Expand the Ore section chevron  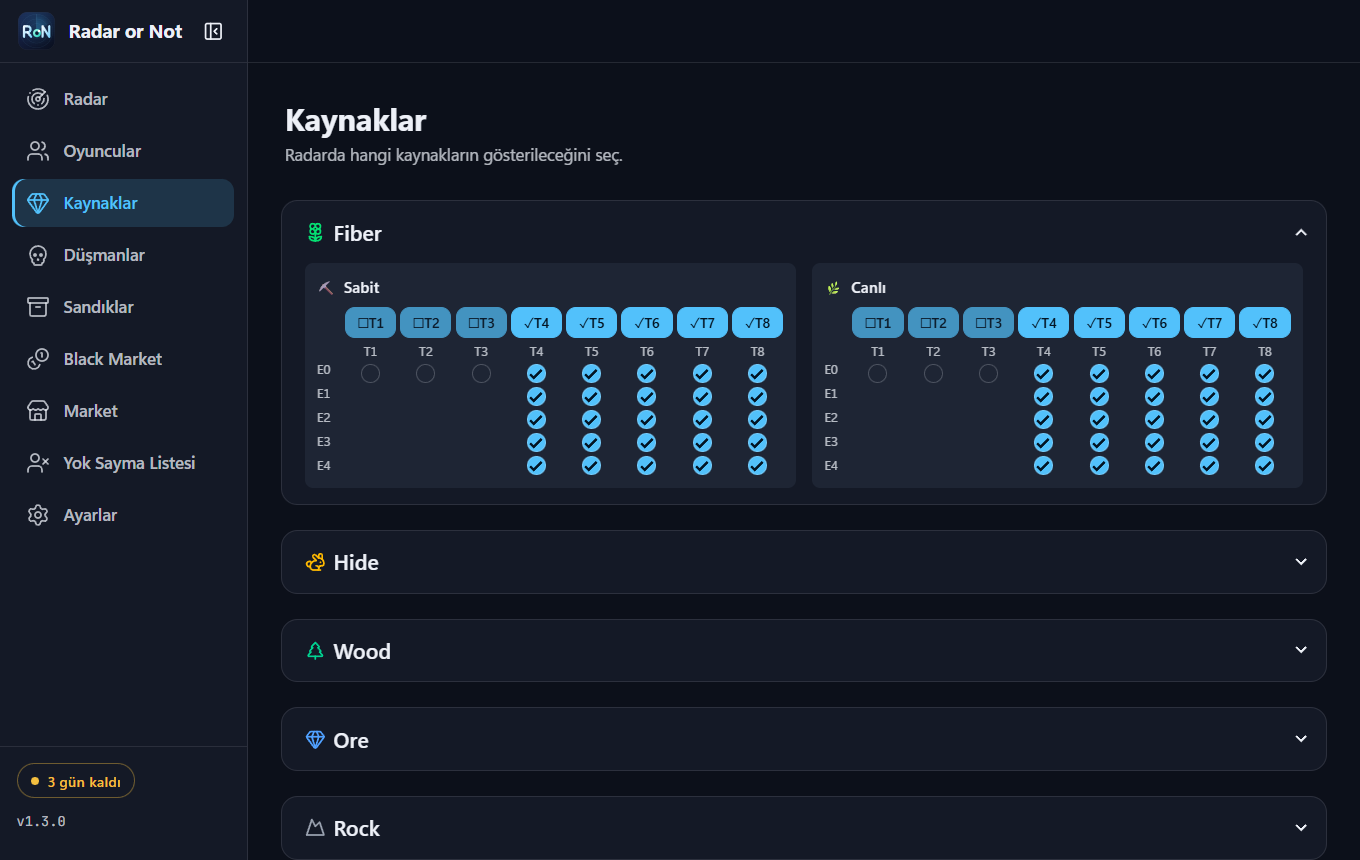pos(1301,739)
